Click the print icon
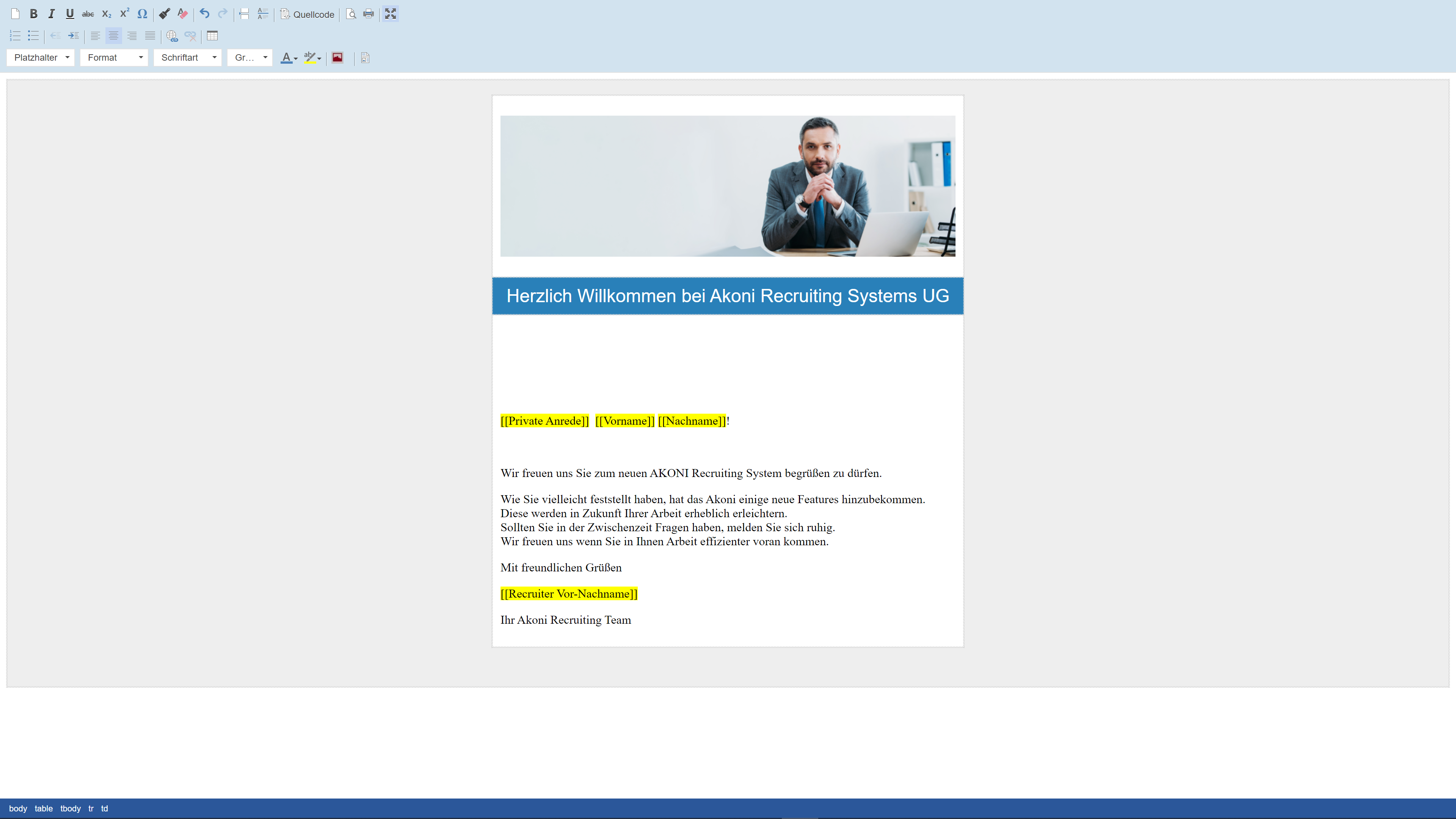This screenshot has width=1456, height=819. pos(369,14)
